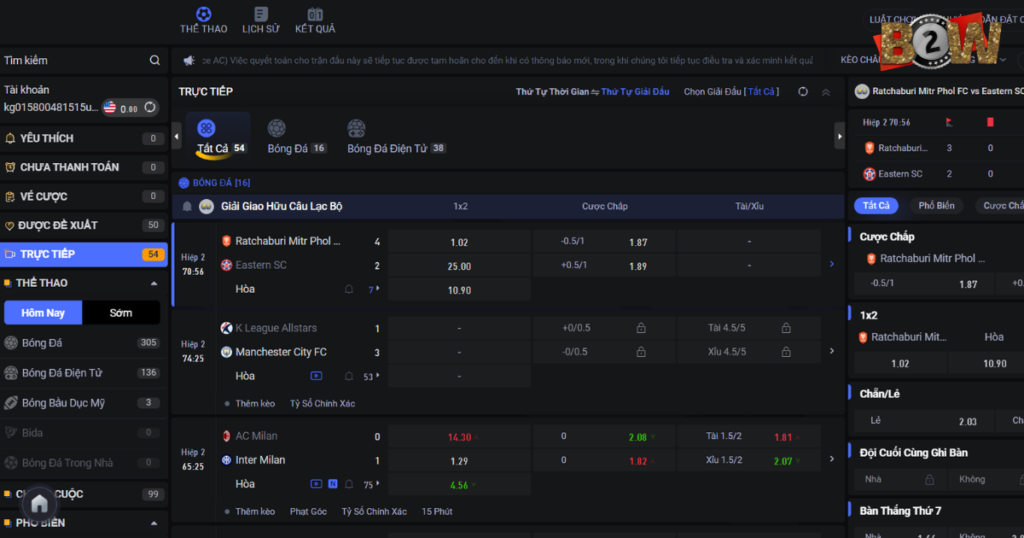Bet Eastern SC win at 25.00 odds
The height and width of the screenshot is (538, 1024).
459,266
